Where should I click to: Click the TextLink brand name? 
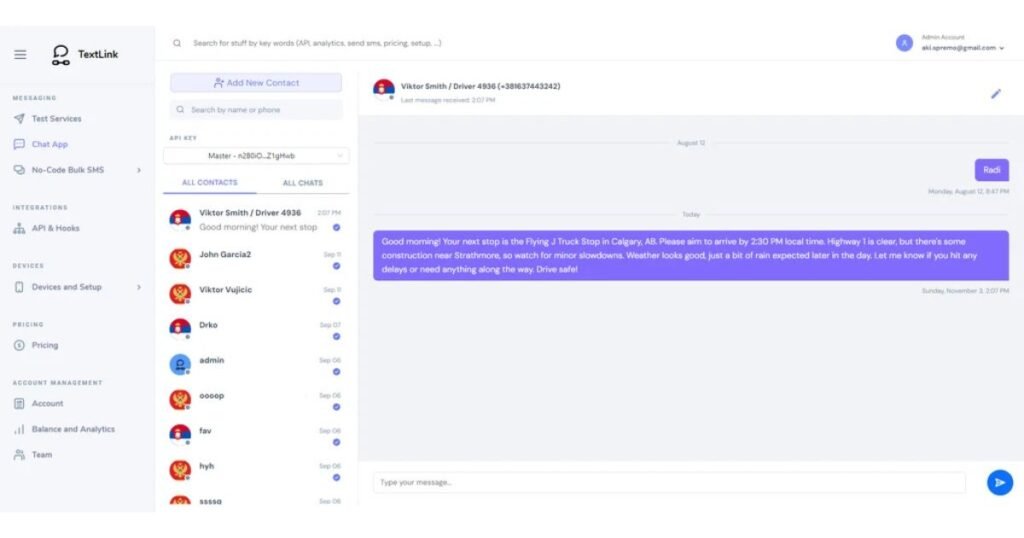[x=98, y=54]
